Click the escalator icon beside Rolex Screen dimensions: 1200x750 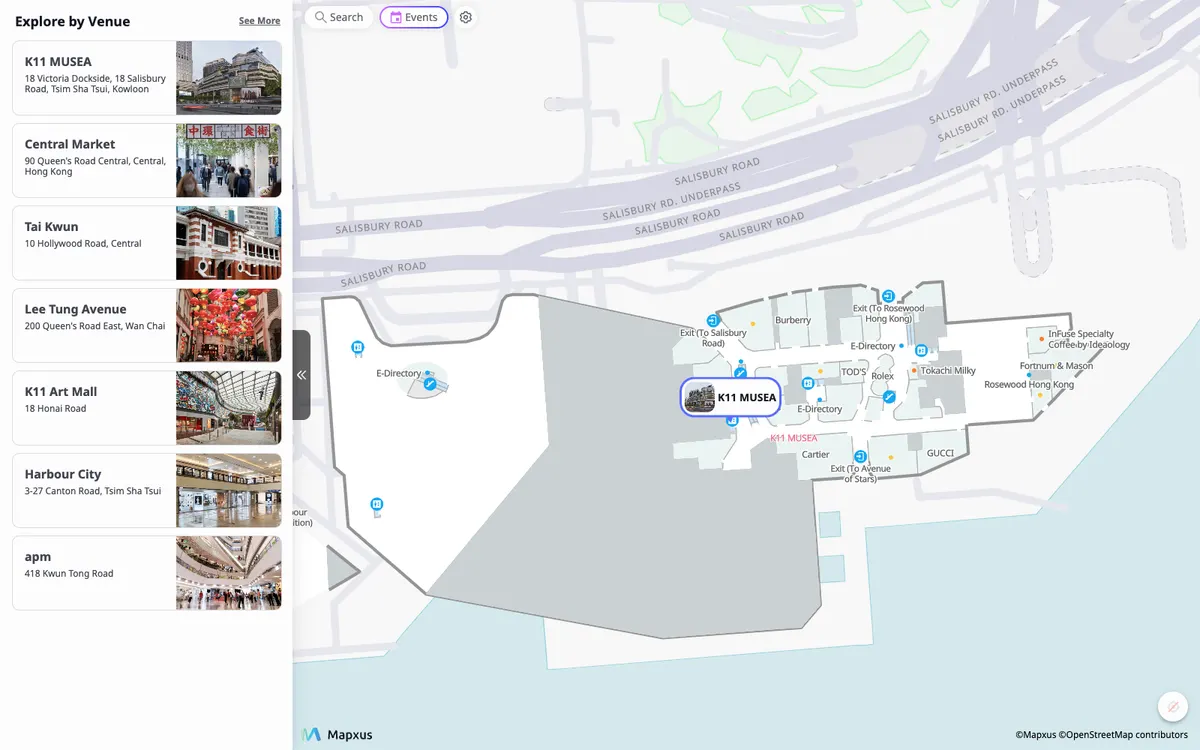(889, 397)
